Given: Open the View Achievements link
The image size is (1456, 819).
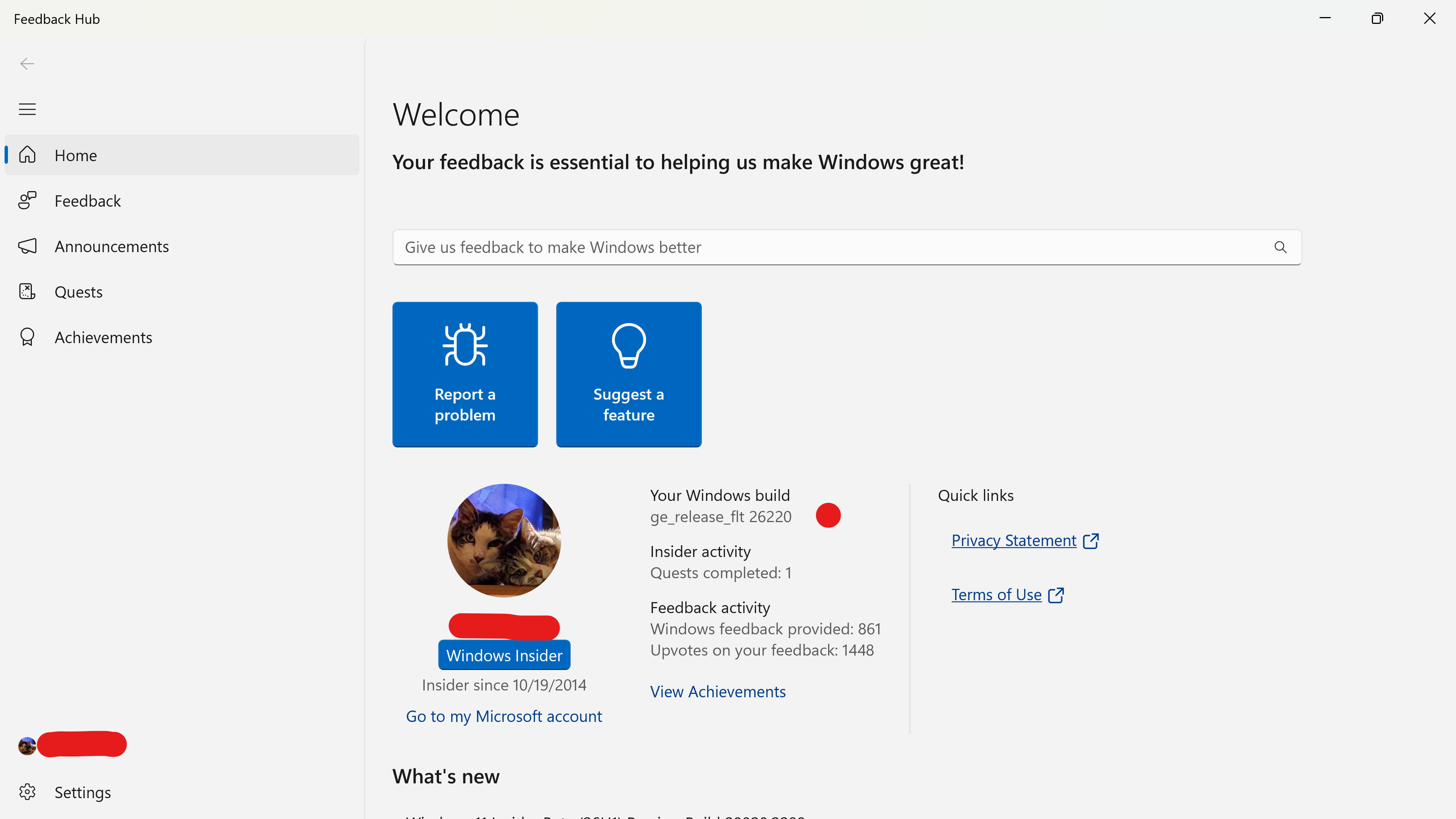Looking at the screenshot, I should tap(718, 692).
